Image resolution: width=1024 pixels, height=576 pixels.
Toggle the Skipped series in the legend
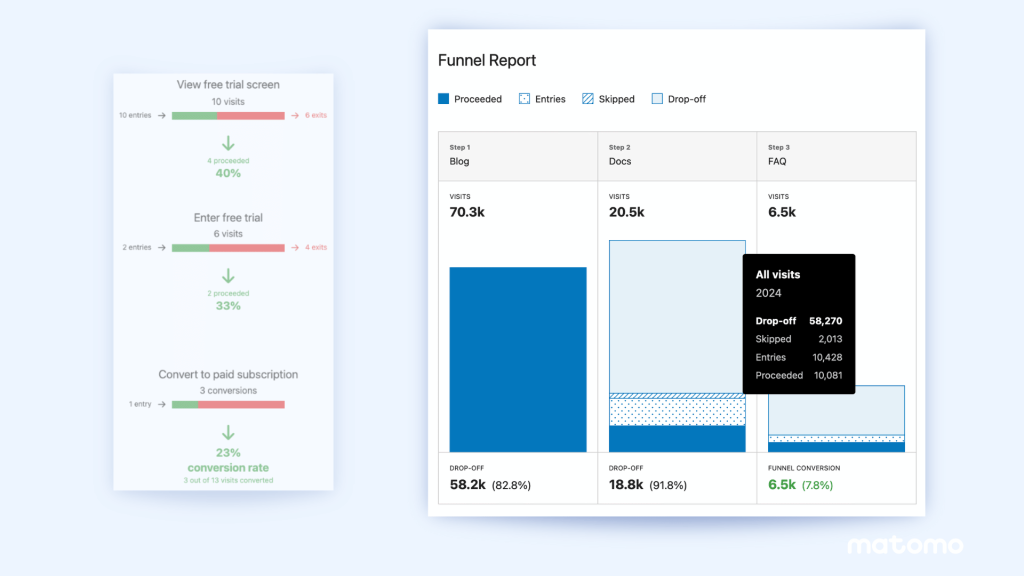tap(608, 98)
